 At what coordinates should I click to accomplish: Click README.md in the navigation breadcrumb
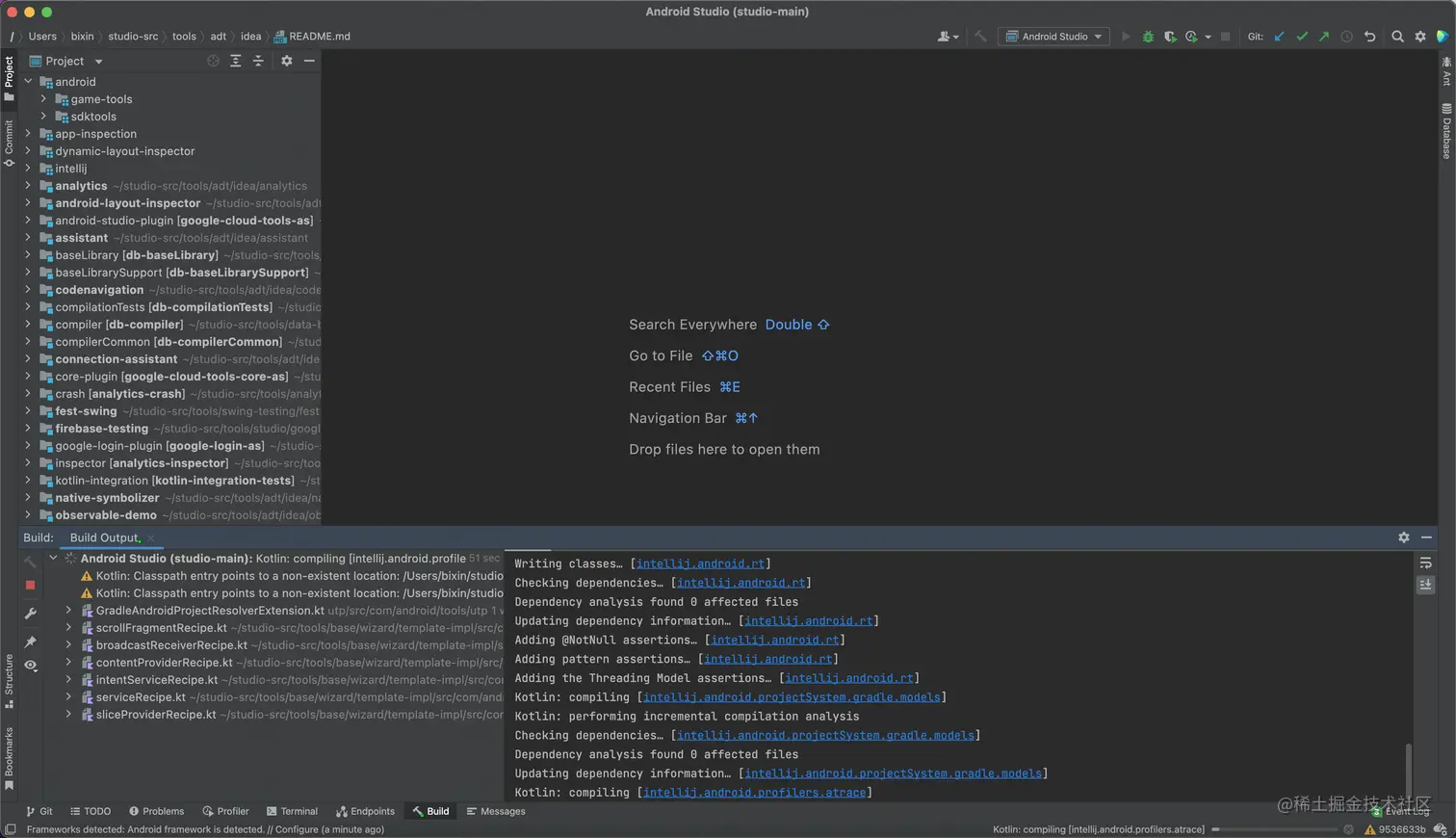(x=312, y=37)
